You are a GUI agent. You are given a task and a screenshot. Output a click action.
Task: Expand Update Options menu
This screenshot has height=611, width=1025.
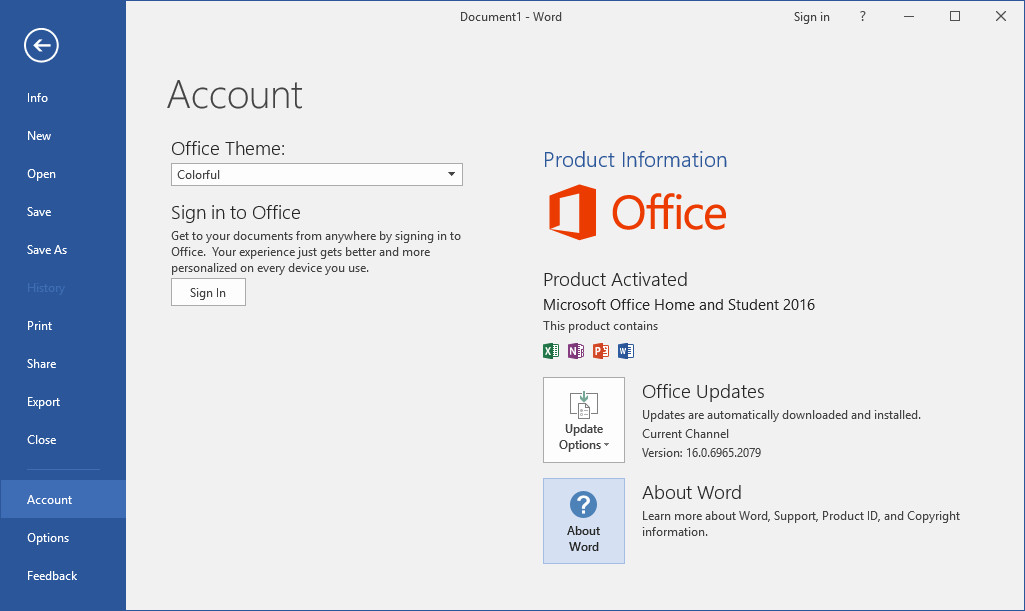click(584, 420)
